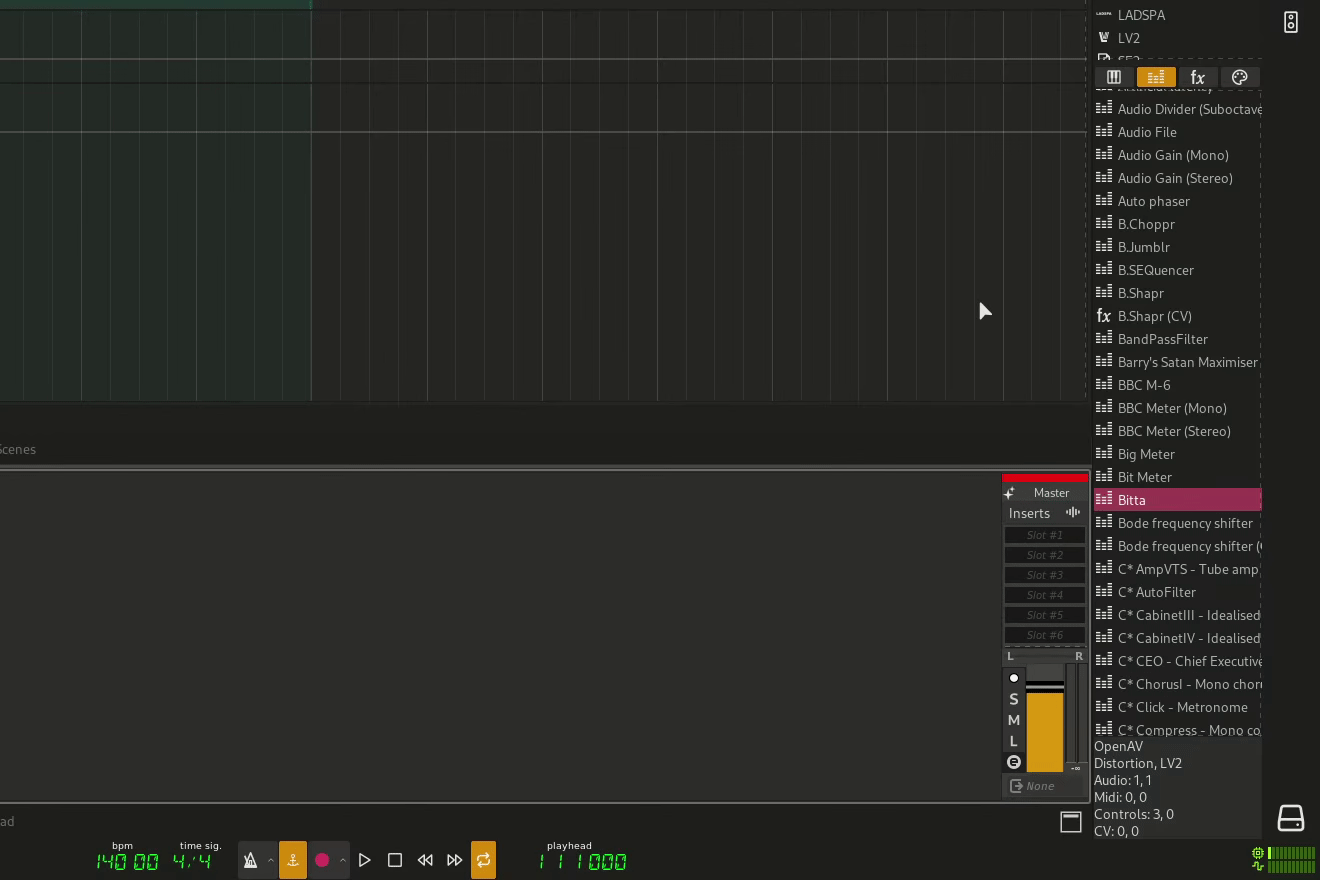Open the speaker monitor panel icon
This screenshot has height=880, width=1320.
point(1291,22)
